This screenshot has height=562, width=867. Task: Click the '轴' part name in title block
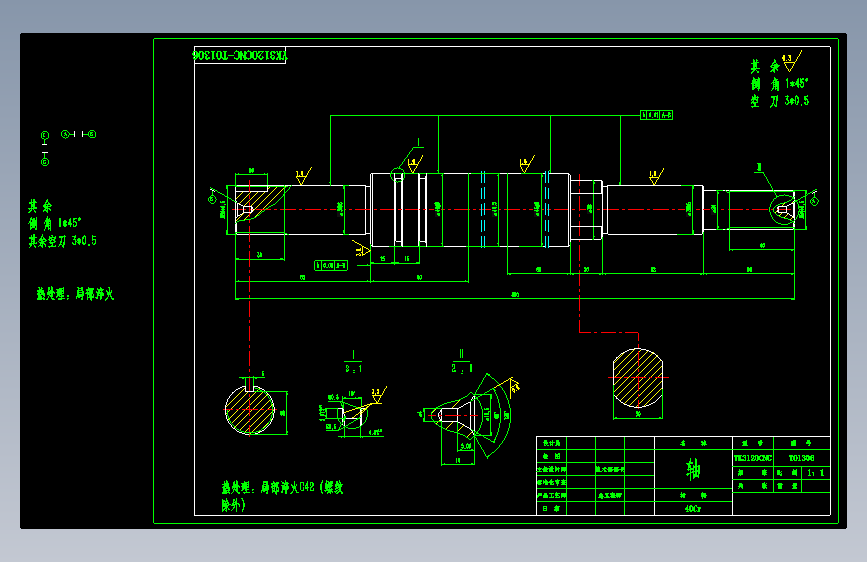click(x=693, y=469)
